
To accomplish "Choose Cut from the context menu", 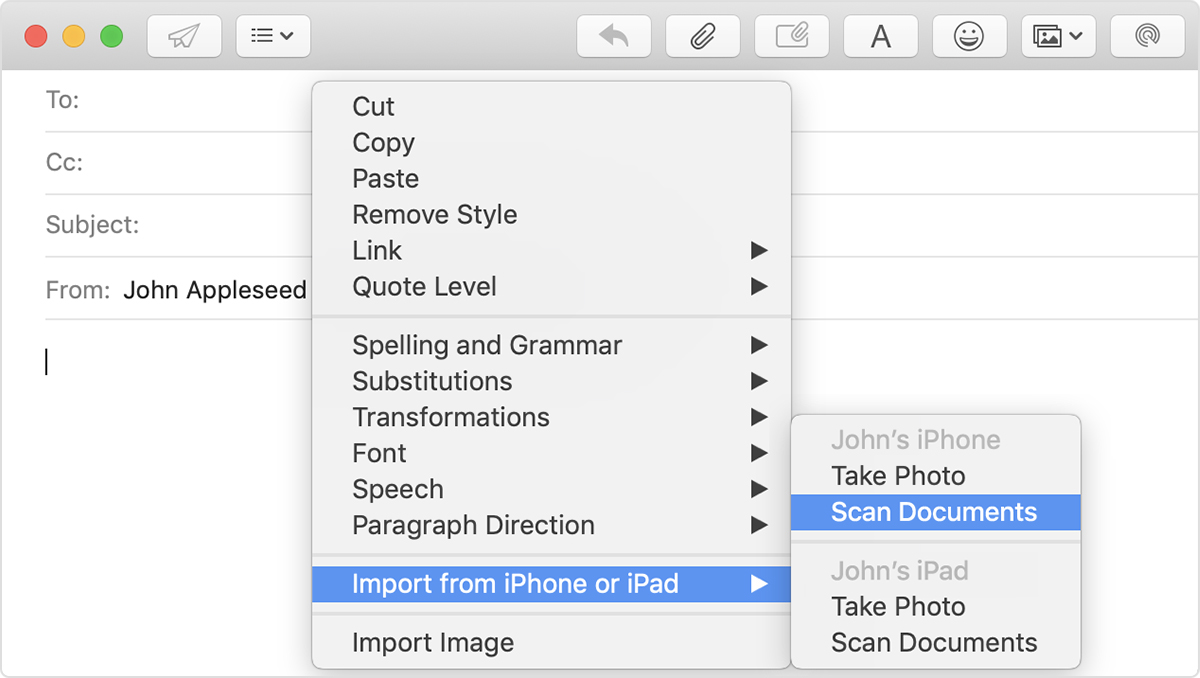I will click(x=551, y=107).
